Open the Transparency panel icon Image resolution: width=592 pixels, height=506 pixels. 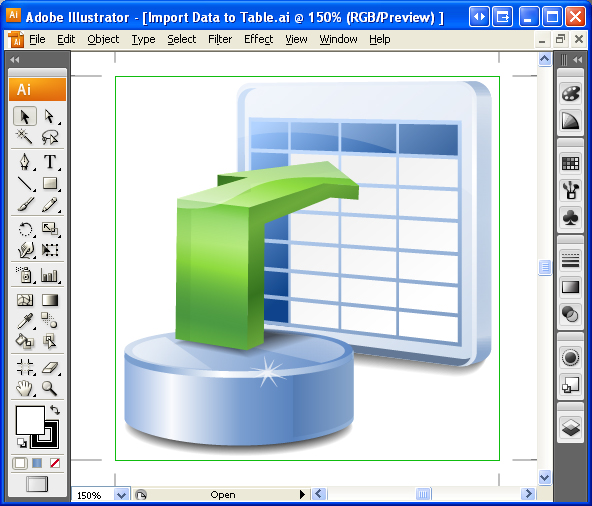[x=570, y=314]
